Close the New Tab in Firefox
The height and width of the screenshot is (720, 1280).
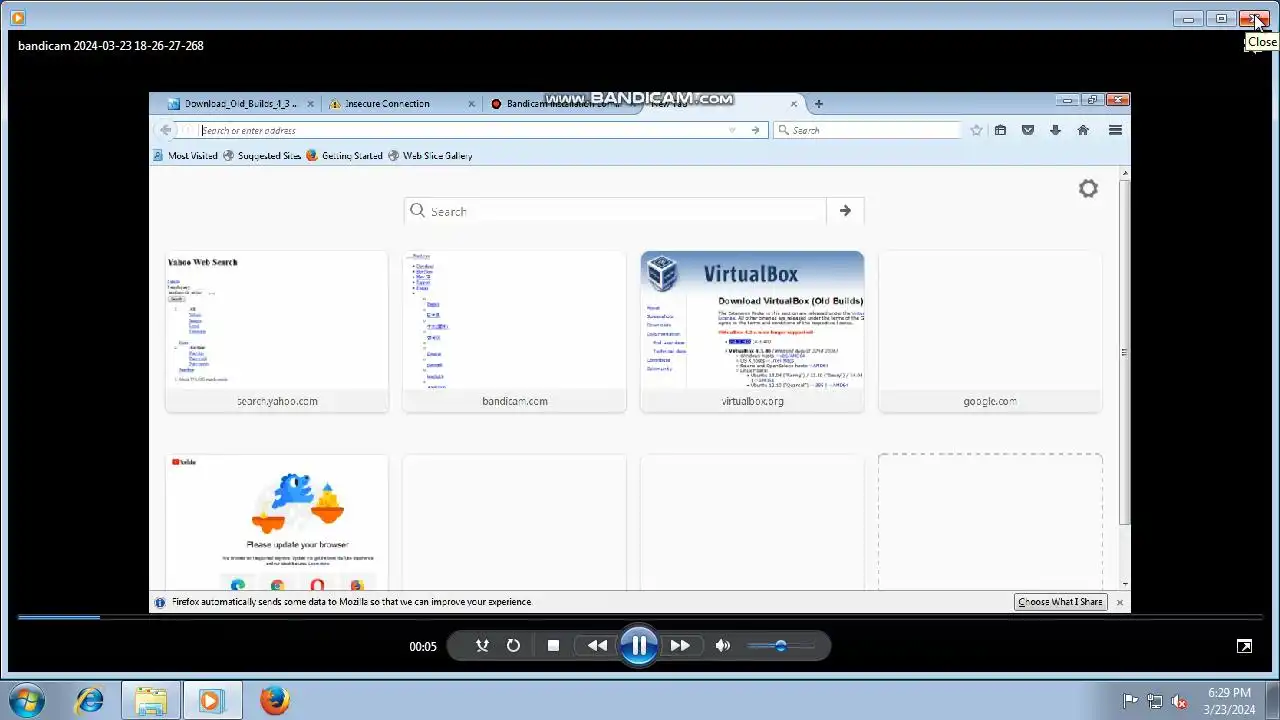click(794, 104)
